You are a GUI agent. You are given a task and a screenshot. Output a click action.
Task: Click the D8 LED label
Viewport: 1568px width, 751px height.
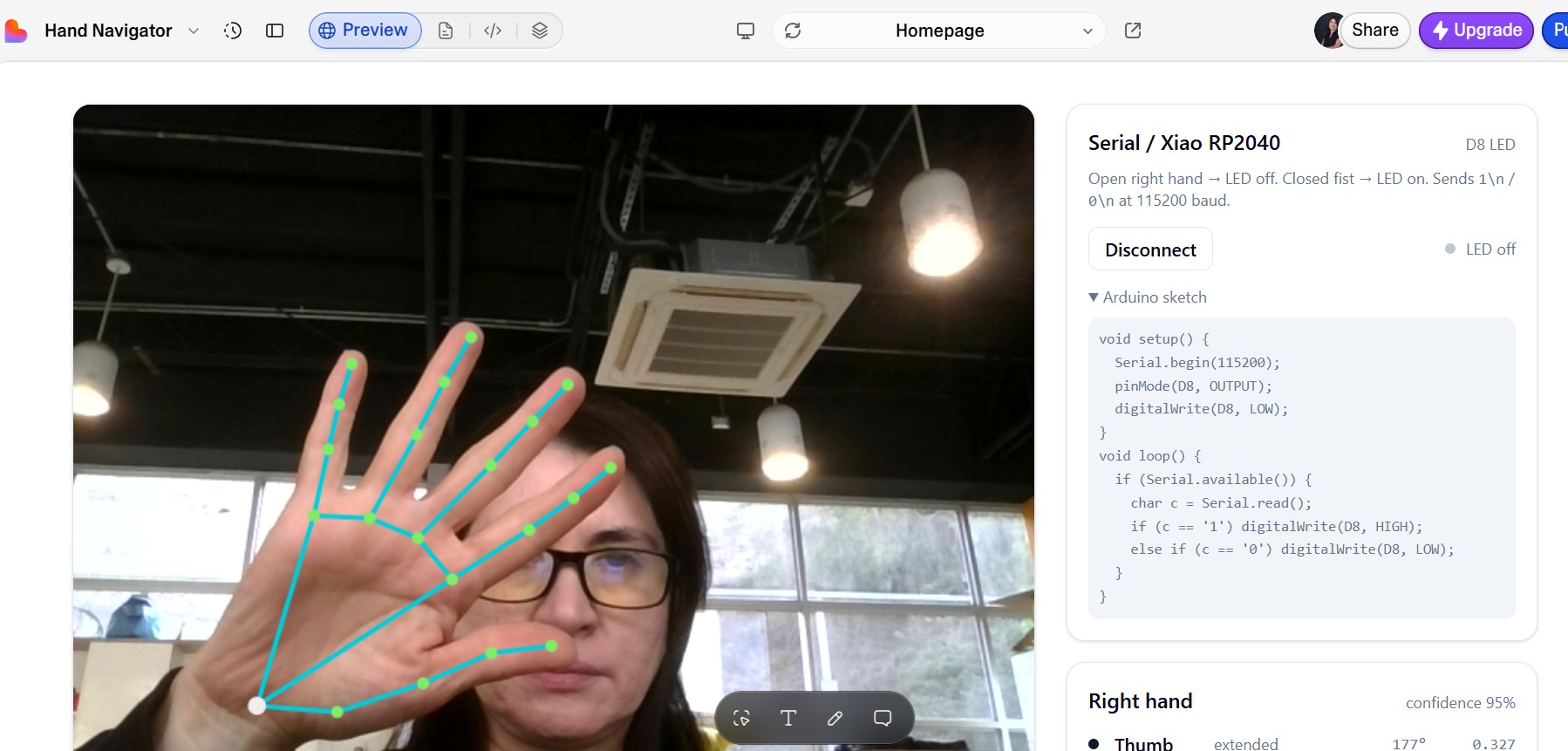[1490, 145]
